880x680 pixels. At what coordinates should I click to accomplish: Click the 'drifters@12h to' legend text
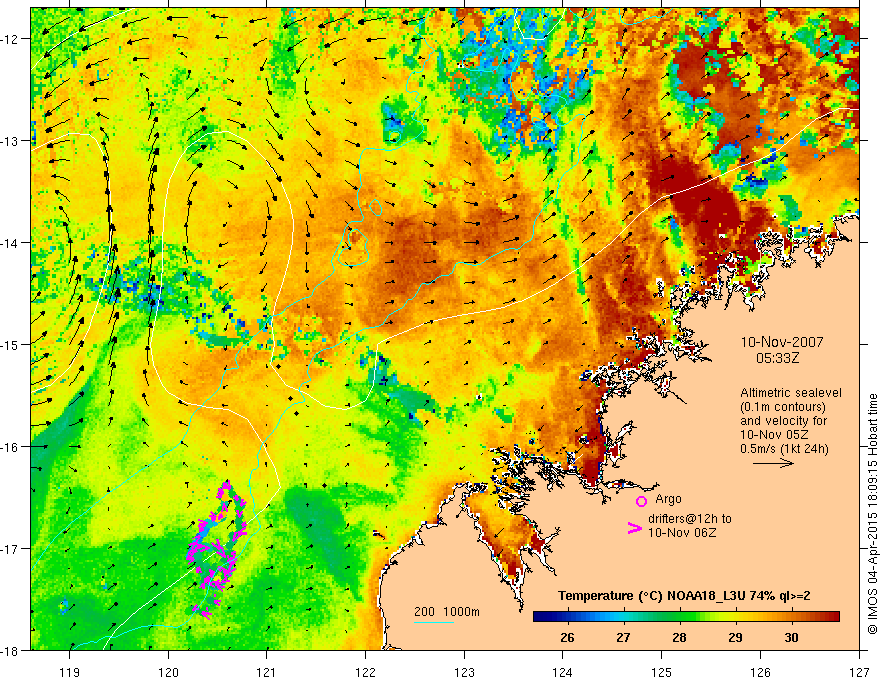[690, 518]
